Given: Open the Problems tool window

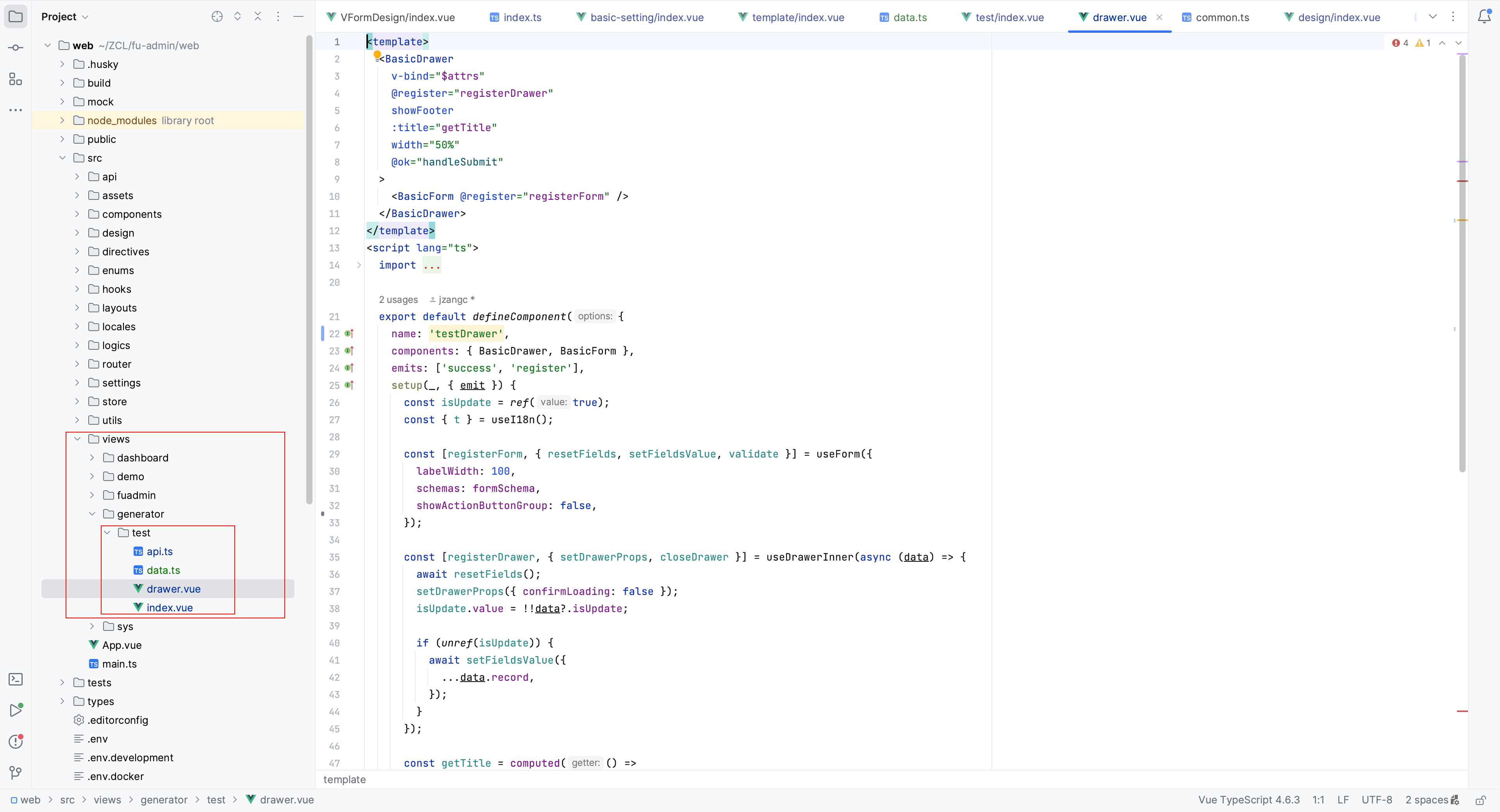Looking at the screenshot, I should (16, 741).
